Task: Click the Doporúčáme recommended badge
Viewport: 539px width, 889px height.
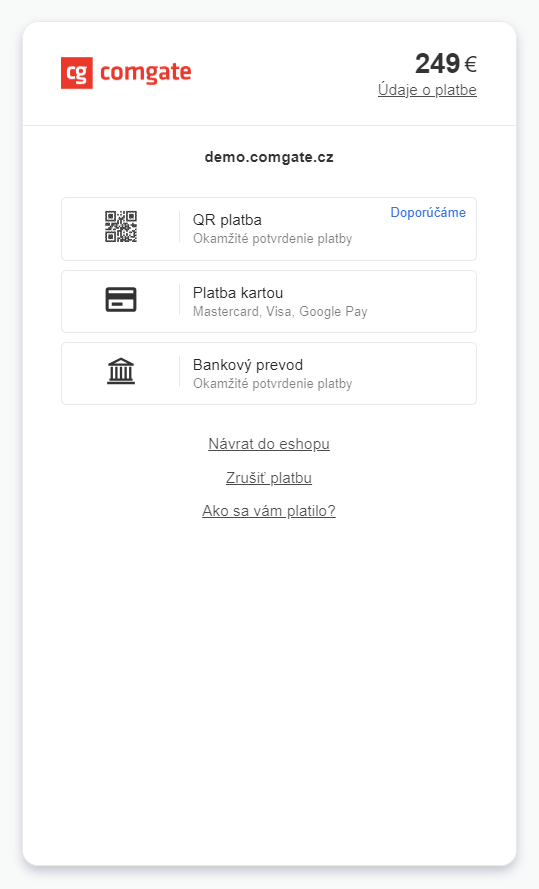Action: coord(428,213)
